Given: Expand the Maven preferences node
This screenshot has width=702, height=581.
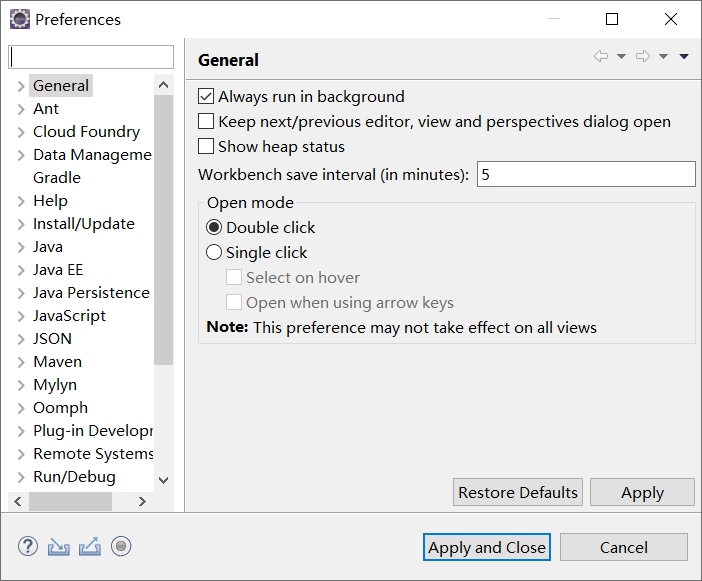Looking at the screenshot, I should point(21,362).
